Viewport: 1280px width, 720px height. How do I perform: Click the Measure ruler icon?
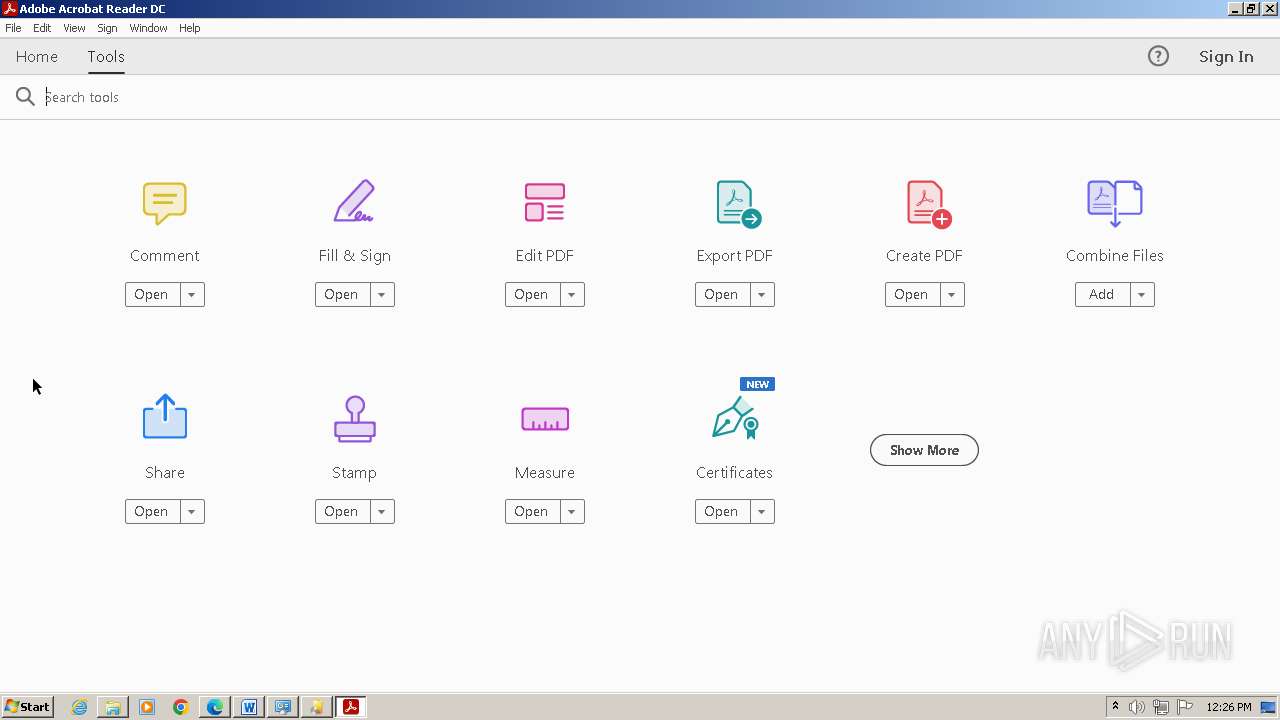pyautogui.click(x=545, y=419)
